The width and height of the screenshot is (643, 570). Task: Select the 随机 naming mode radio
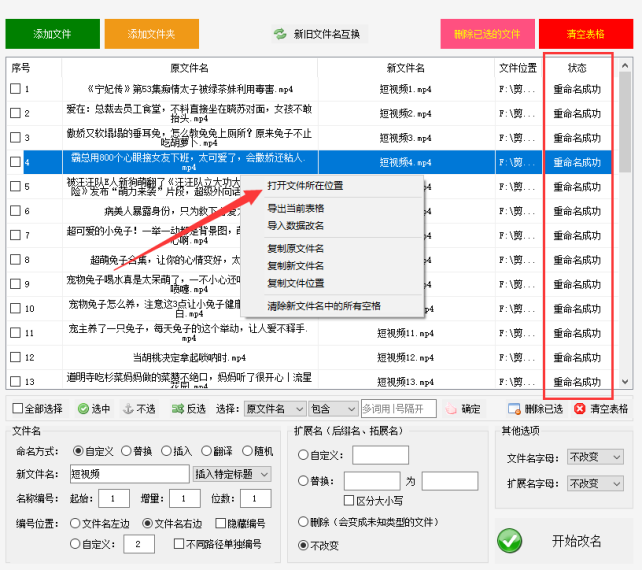pos(247,451)
